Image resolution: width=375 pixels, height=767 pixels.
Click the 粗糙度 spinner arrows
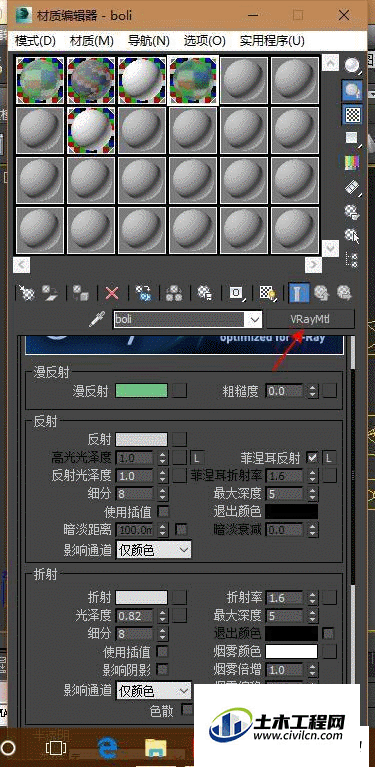click(x=313, y=391)
